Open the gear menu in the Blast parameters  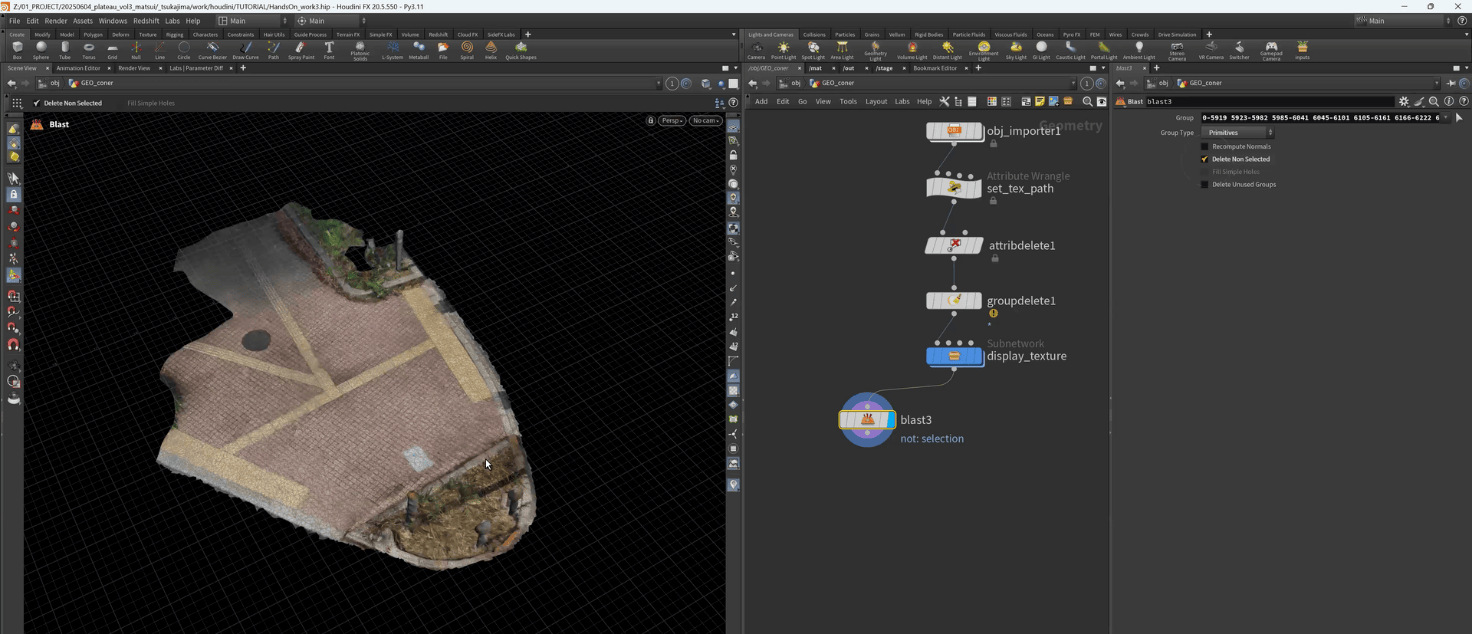[1404, 101]
